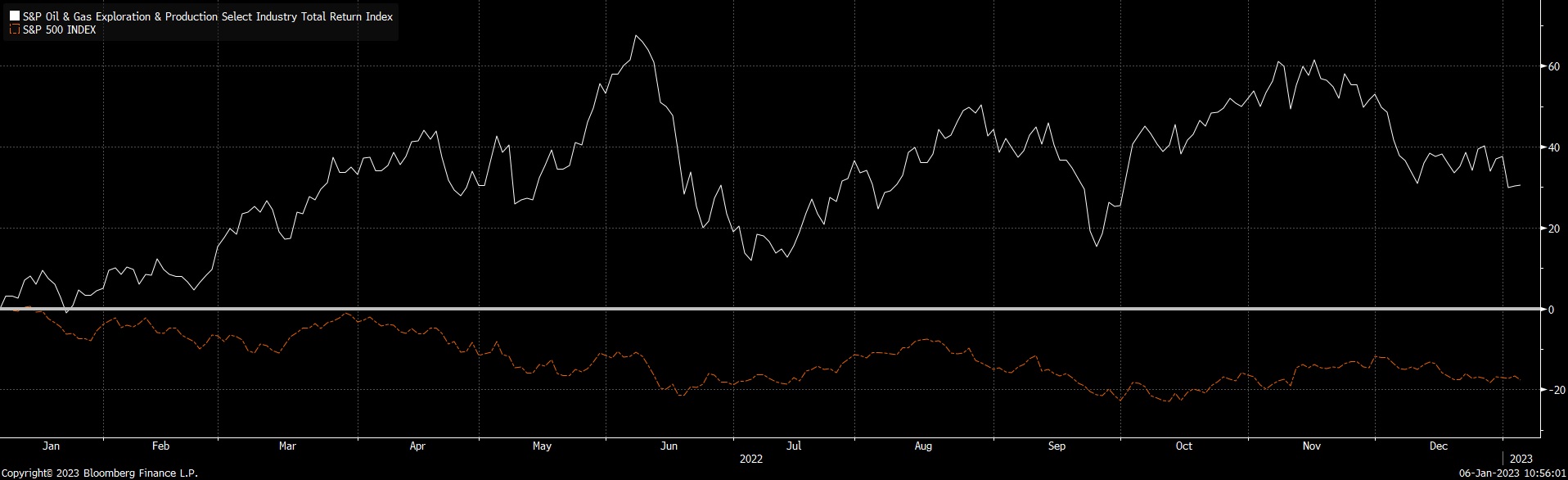Click the white legend swatch for the Oil & Gas index
The image size is (1568, 480).
15,16
